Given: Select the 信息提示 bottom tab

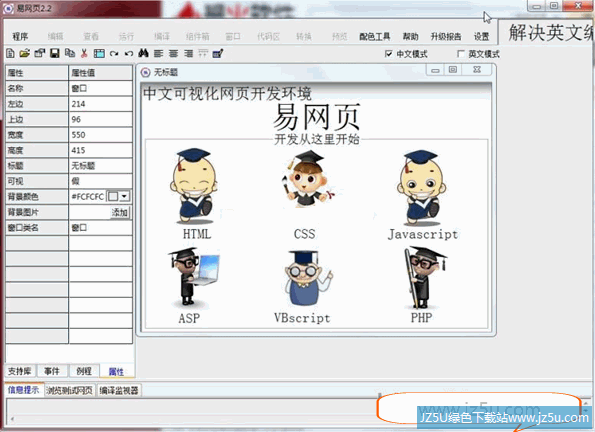Looking at the screenshot, I should [x=24, y=390].
